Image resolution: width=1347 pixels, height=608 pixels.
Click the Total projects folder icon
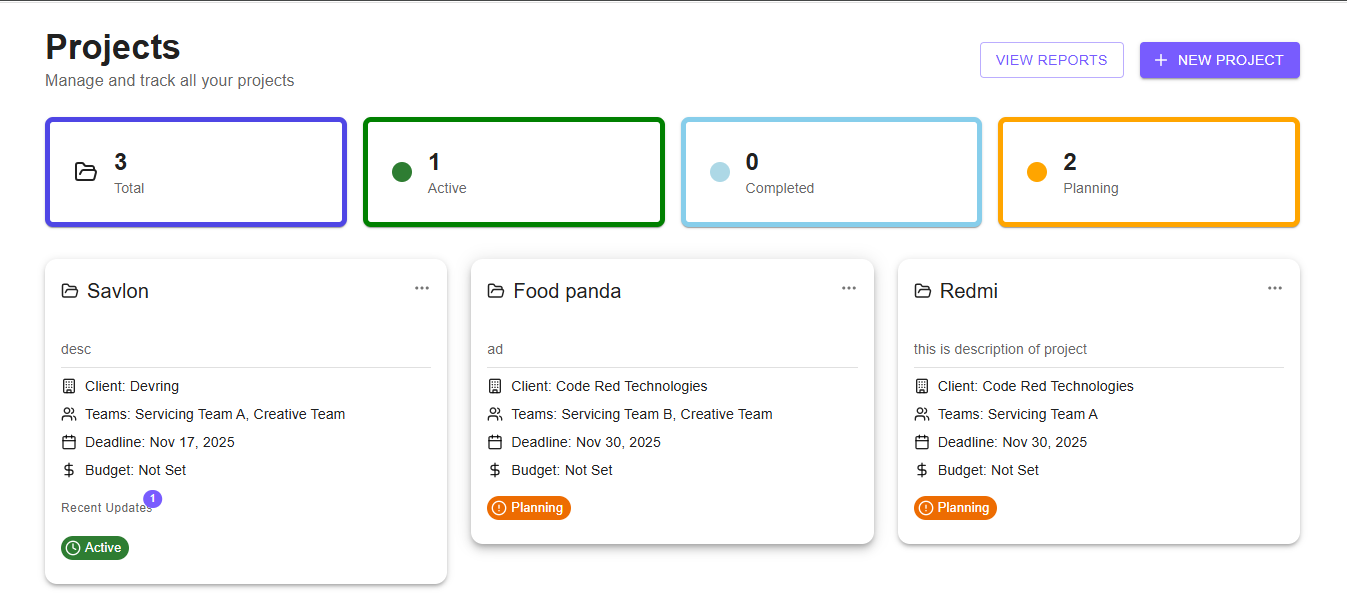point(86,172)
